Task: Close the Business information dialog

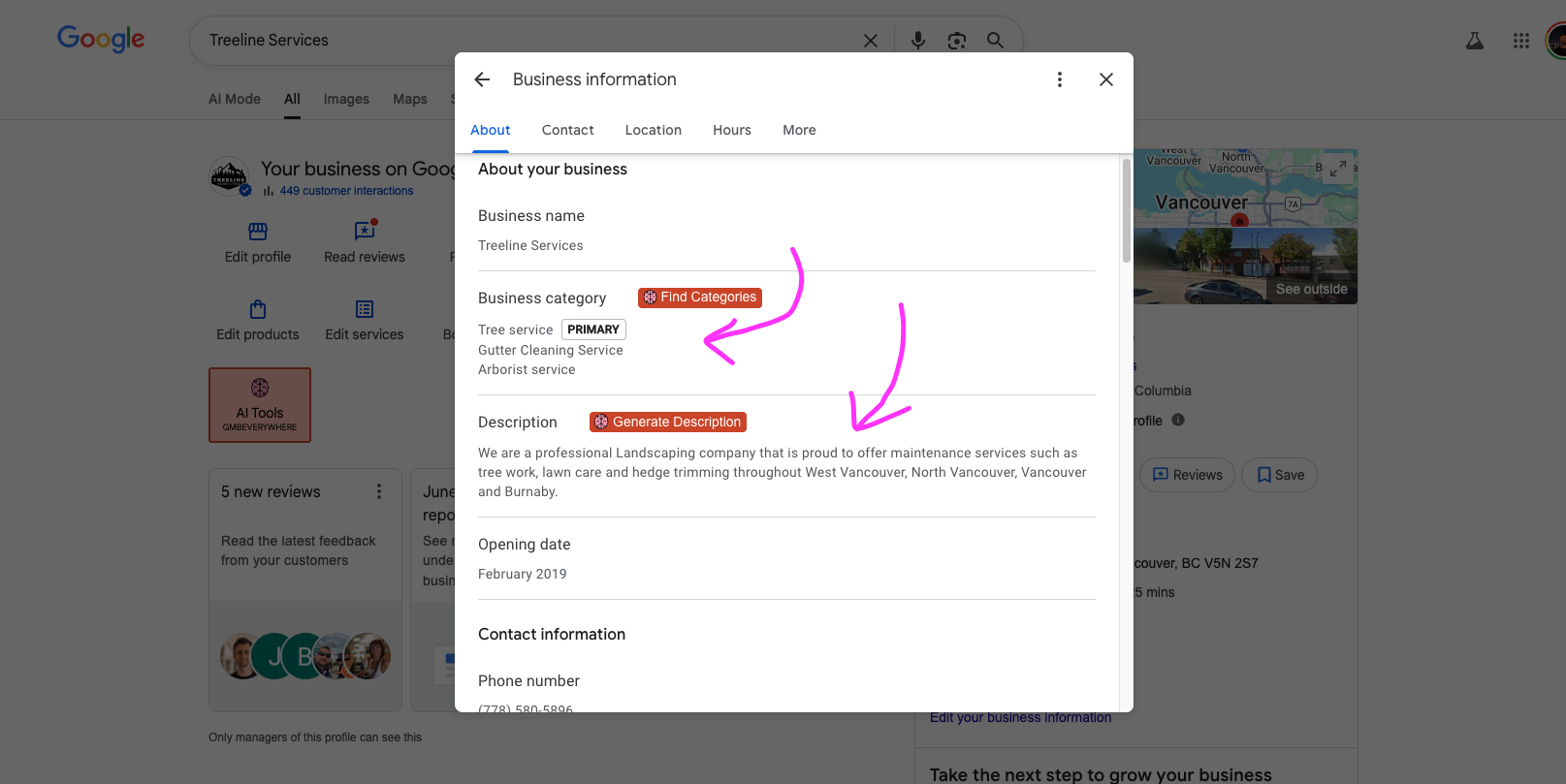Action: tap(1106, 79)
